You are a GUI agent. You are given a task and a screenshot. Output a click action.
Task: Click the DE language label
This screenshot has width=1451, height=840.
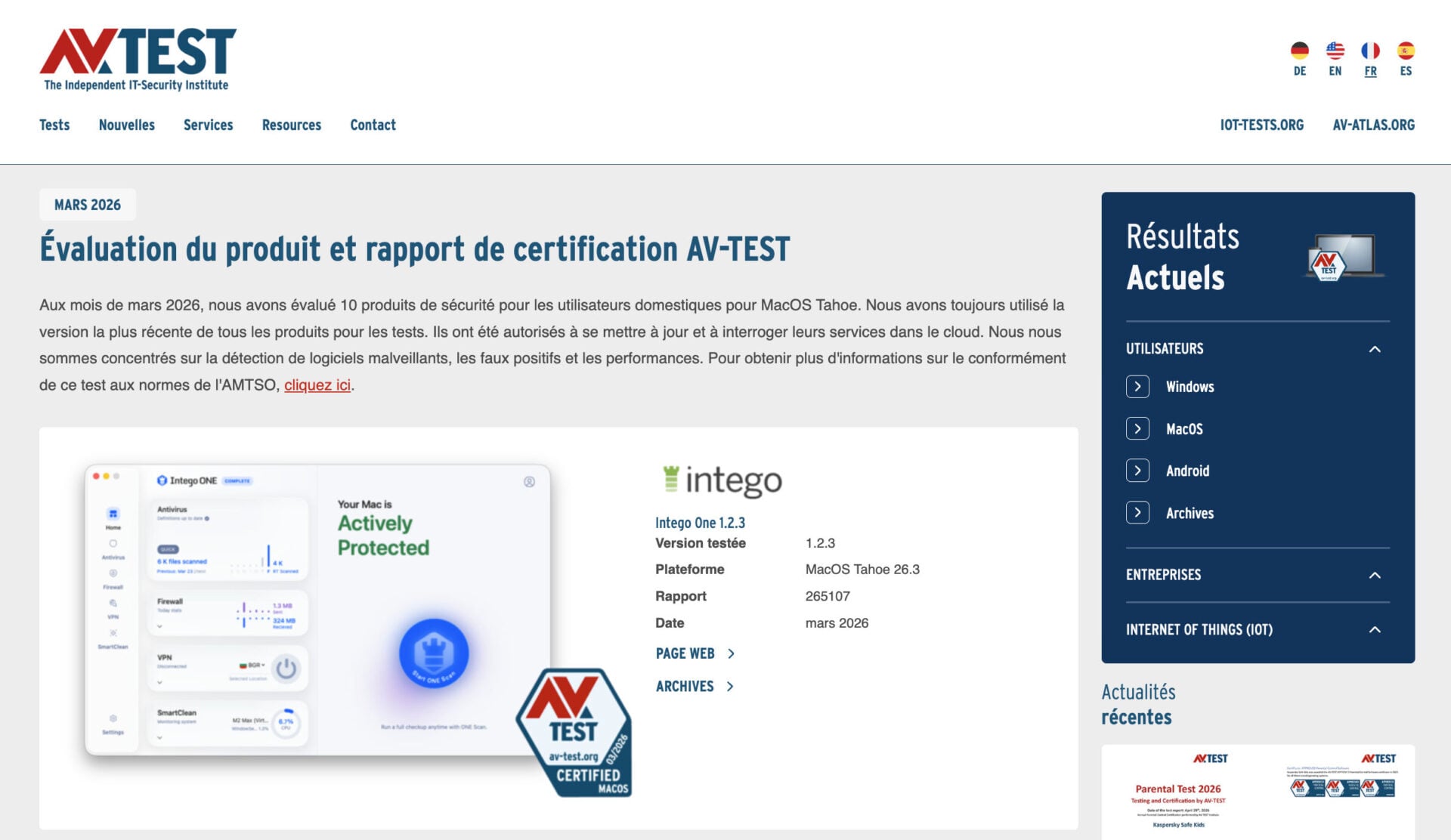click(1299, 71)
